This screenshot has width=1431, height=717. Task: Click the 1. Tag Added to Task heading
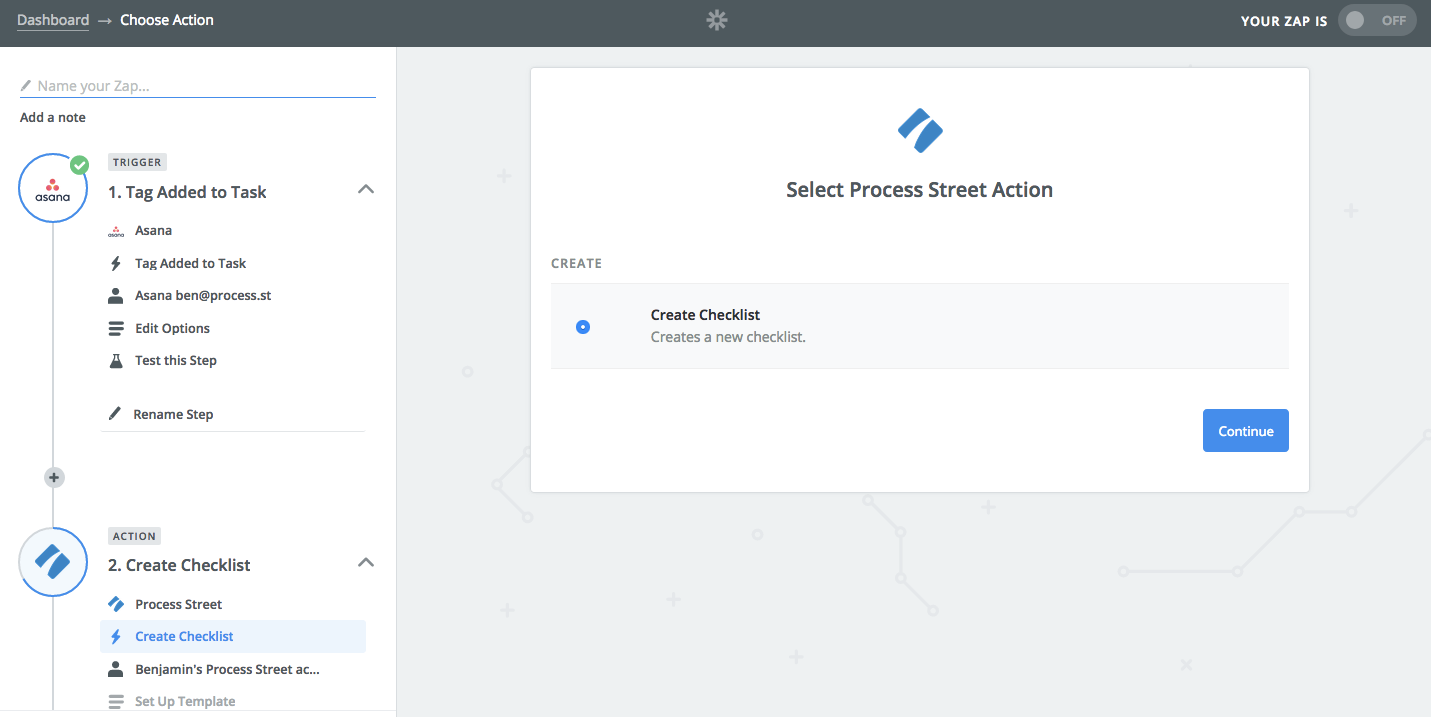pos(187,192)
